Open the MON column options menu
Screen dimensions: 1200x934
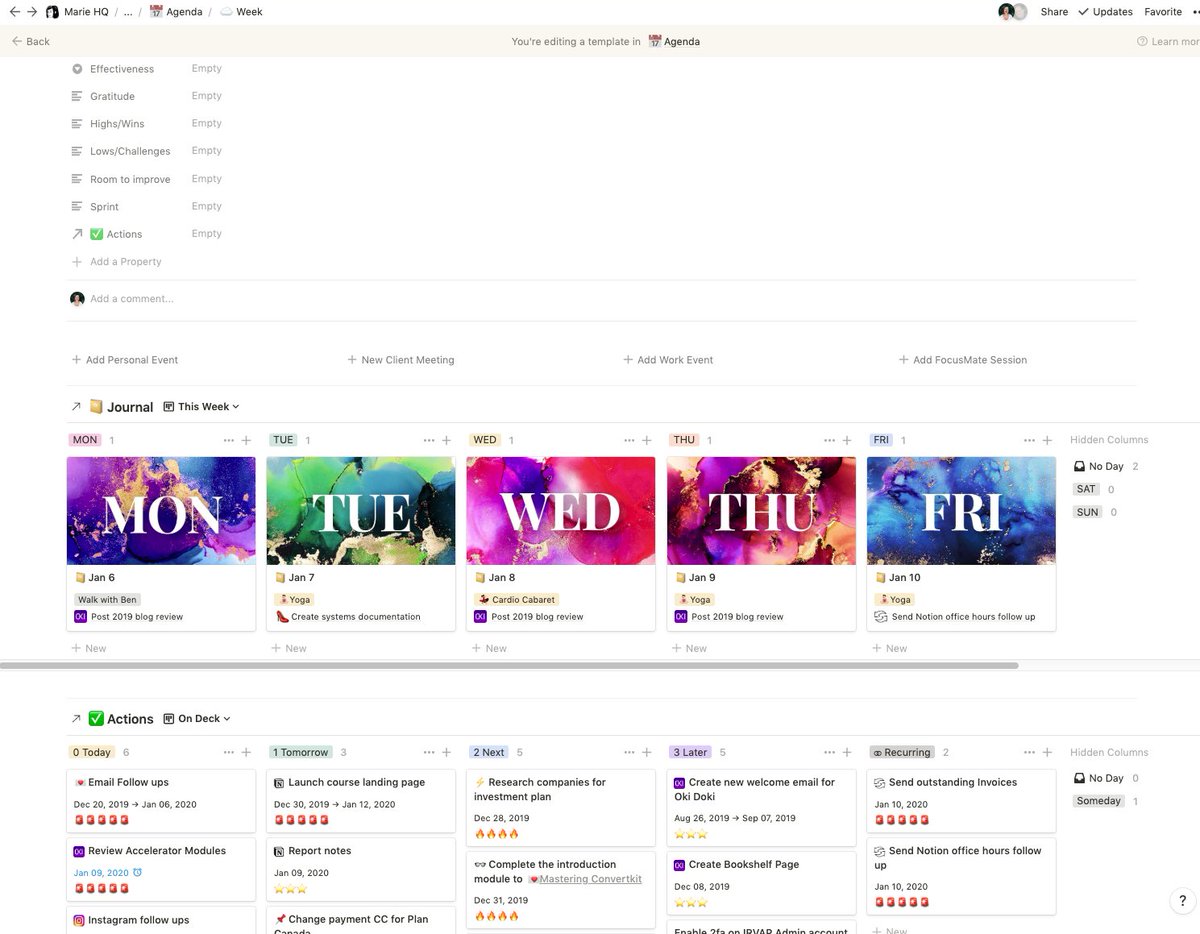(x=229, y=440)
